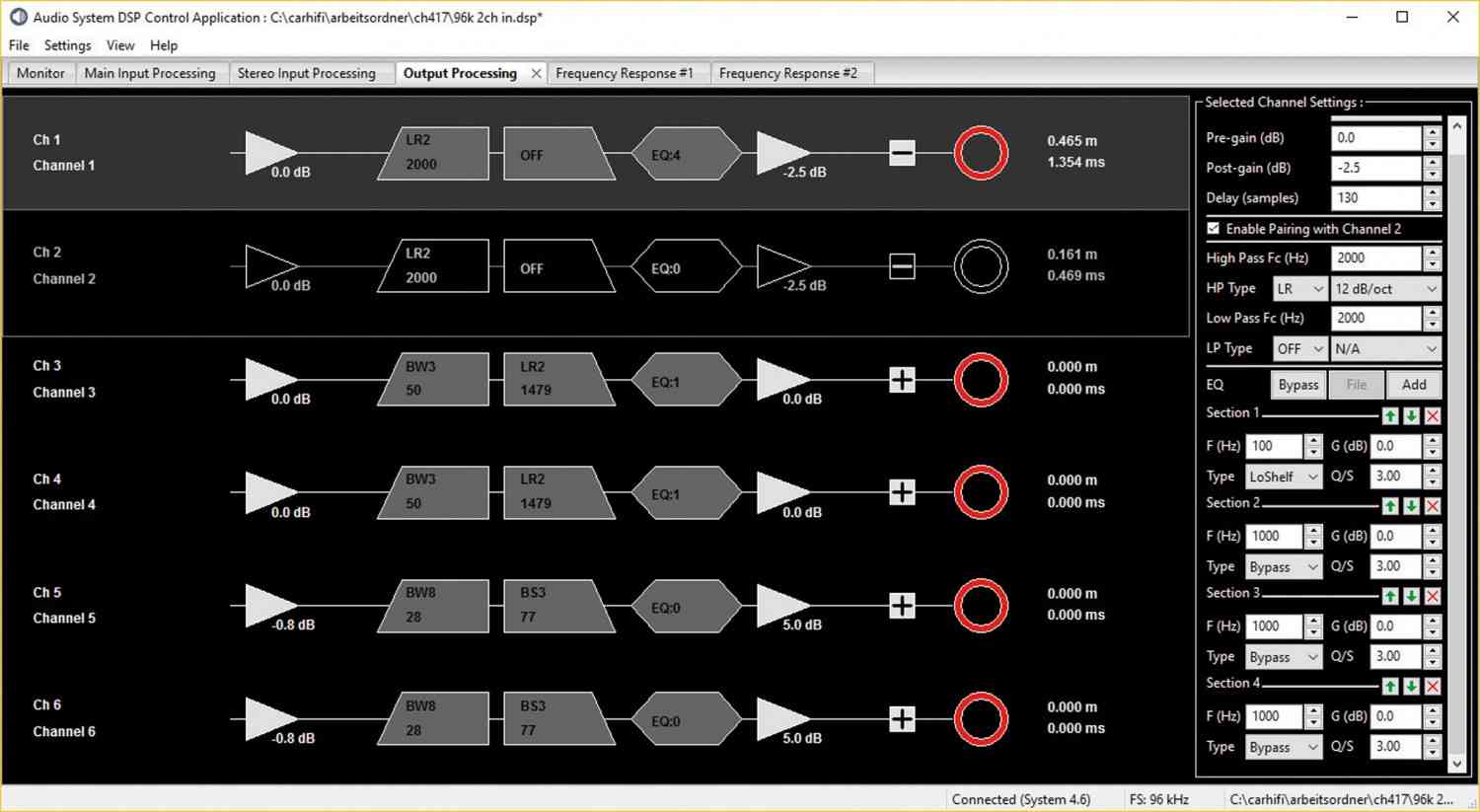Select Channel 3 BW3 50 high-pass block
Image resolution: width=1480 pixels, height=812 pixels.
pyautogui.click(x=433, y=380)
